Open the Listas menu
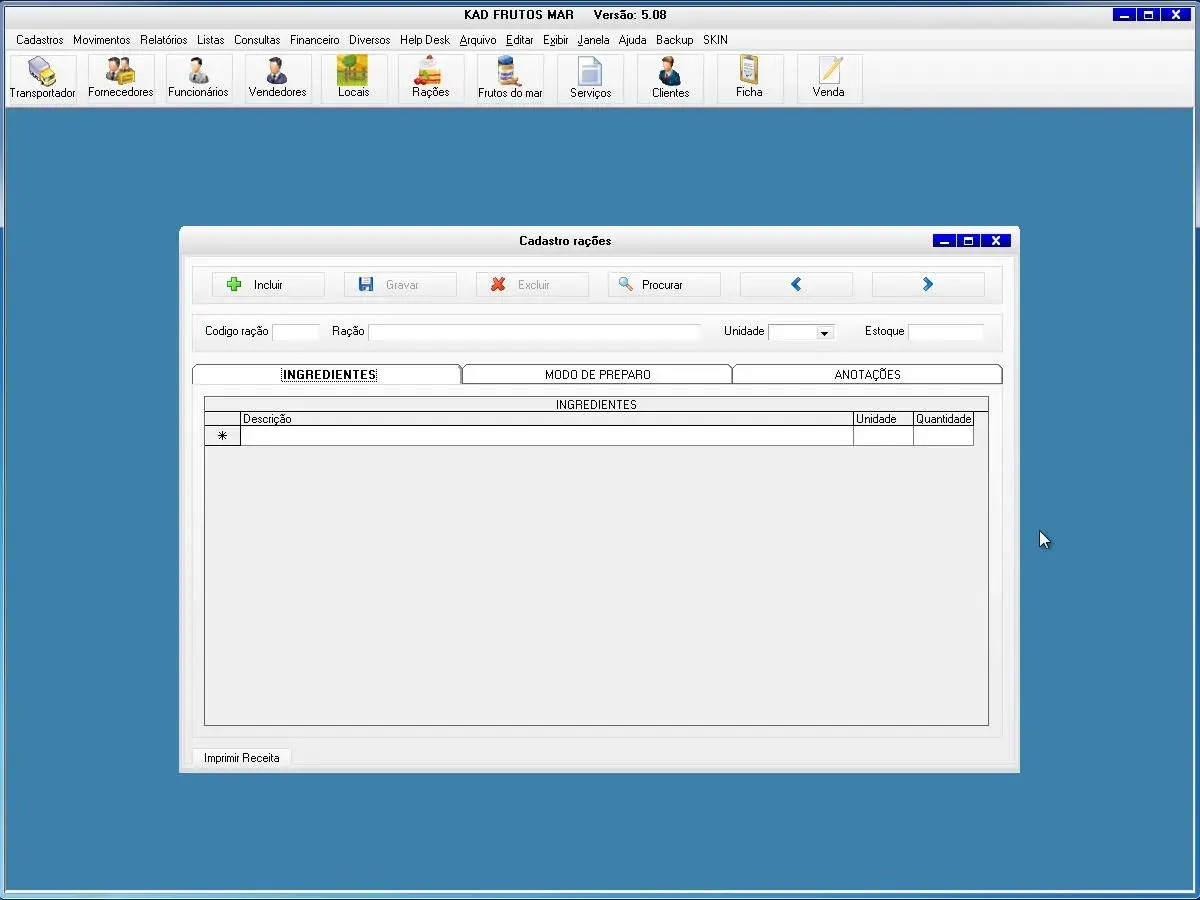This screenshot has width=1200, height=900. coord(211,40)
